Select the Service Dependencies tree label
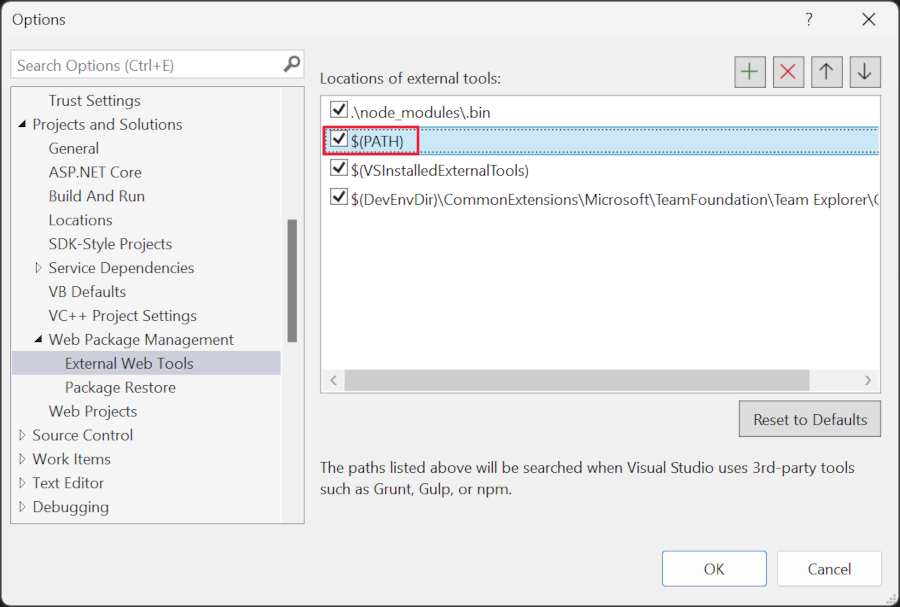The width and height of the screenshot is (900, 607). [121, 268]
